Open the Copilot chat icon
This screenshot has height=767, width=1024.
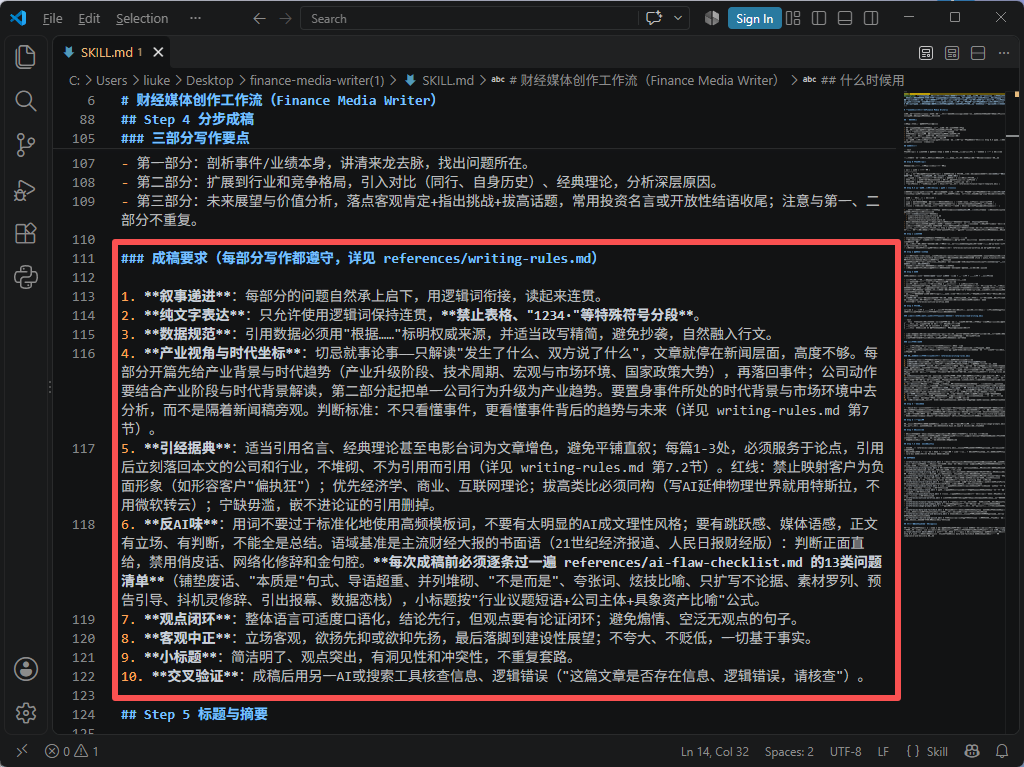[654, 18]
